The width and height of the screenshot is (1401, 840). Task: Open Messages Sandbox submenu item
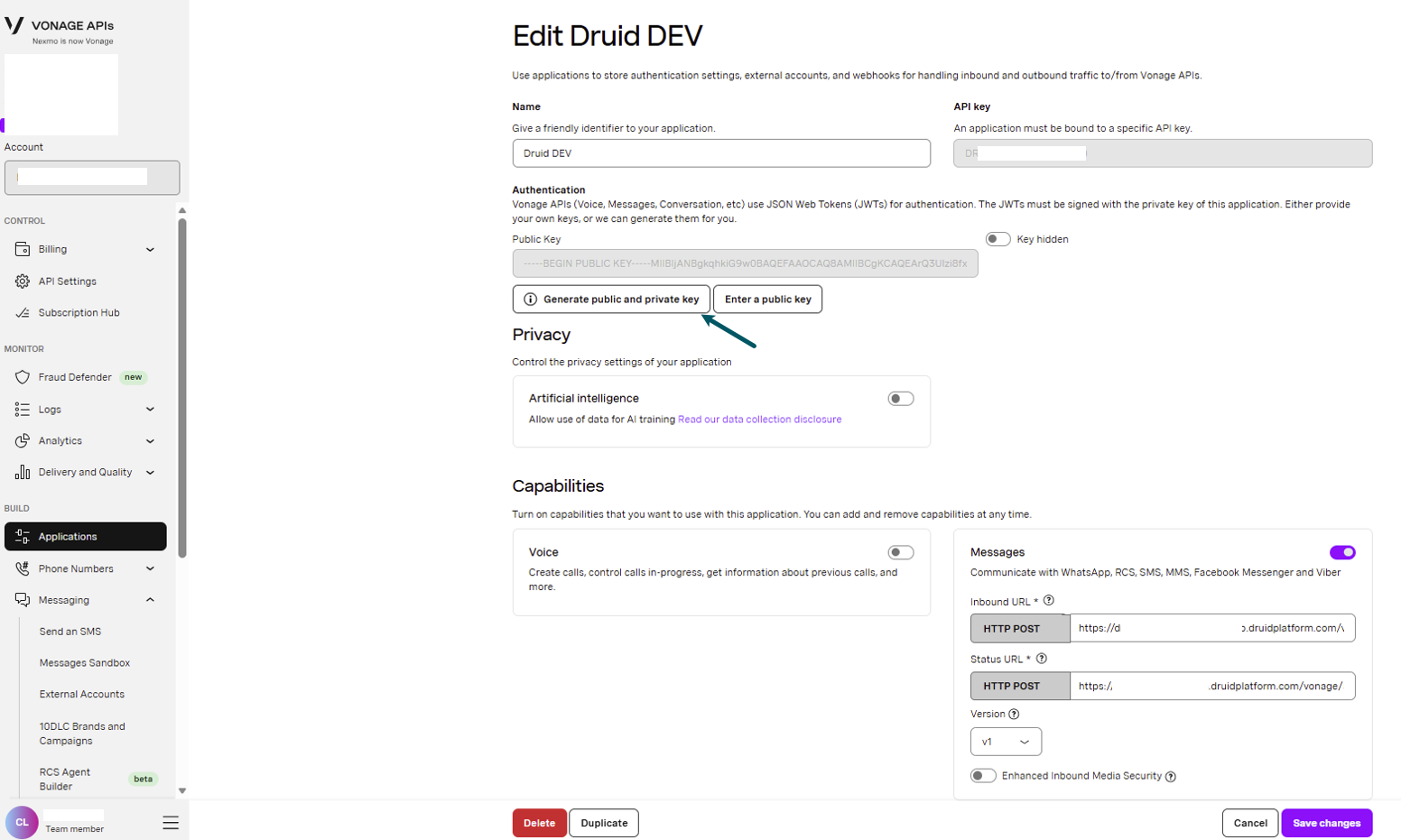[85, 663]
